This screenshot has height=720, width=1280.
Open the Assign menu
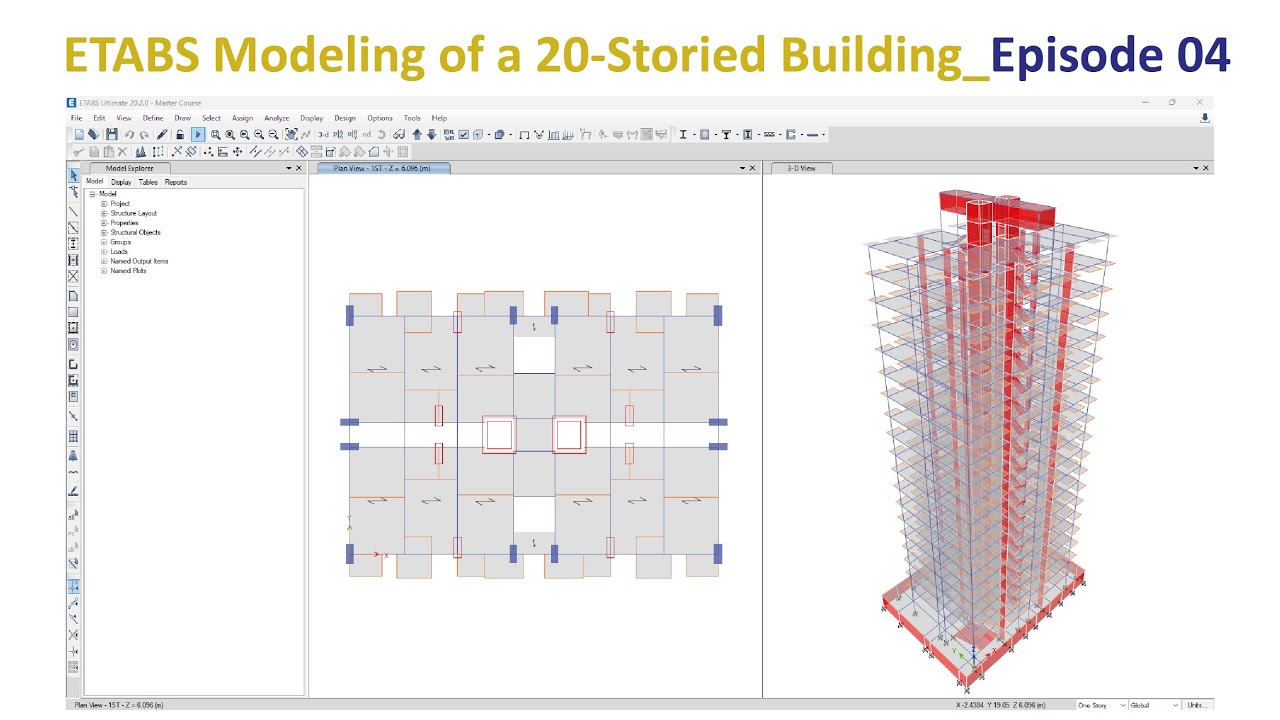coord(242,118)
